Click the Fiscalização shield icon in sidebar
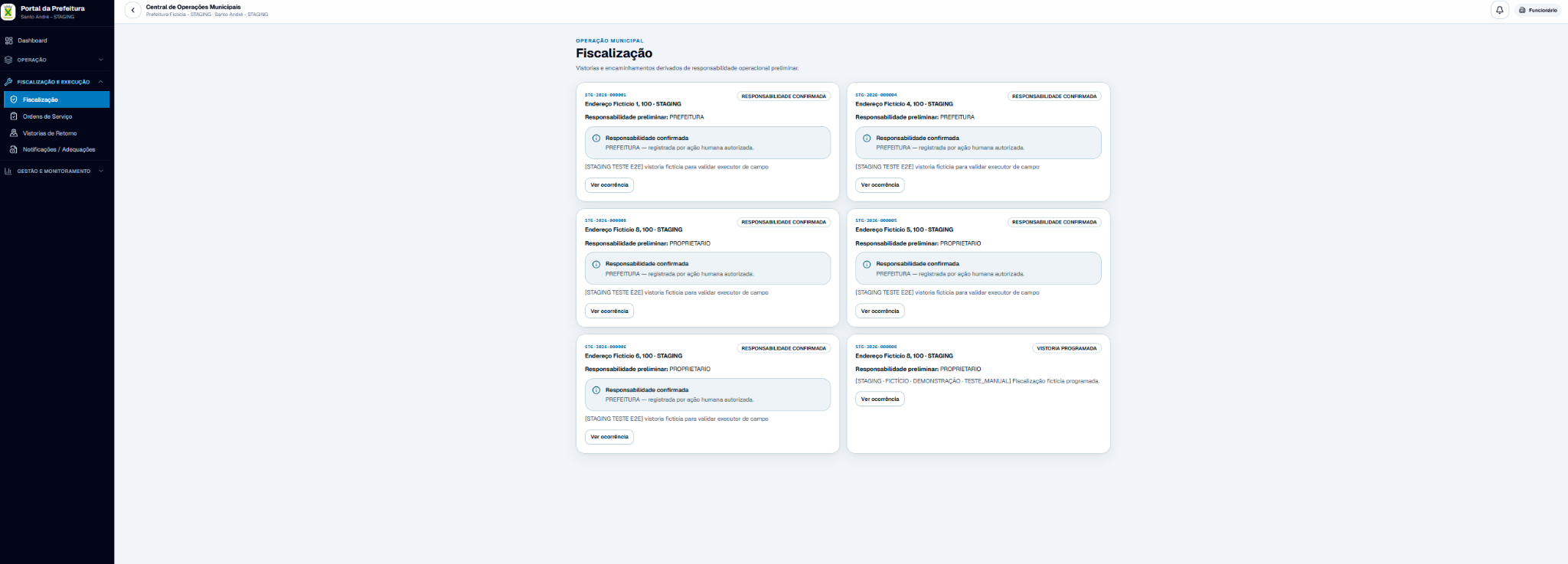The image size is (1568, 564). point(14,99)
